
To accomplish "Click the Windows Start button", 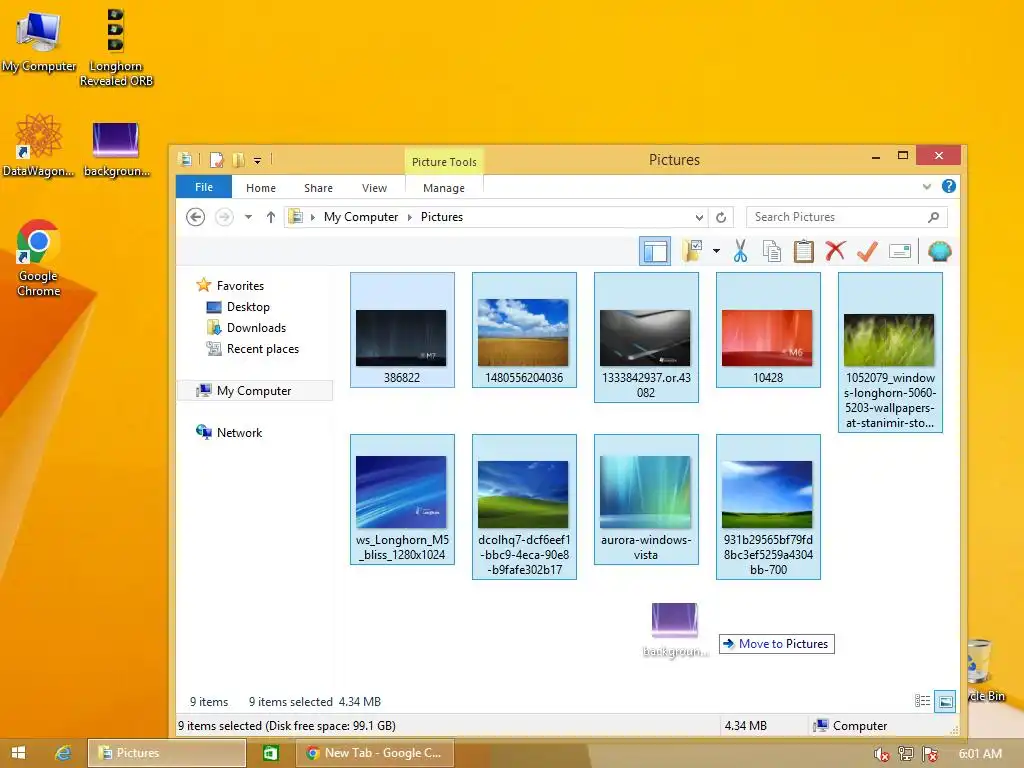I will tap(18, 753).
